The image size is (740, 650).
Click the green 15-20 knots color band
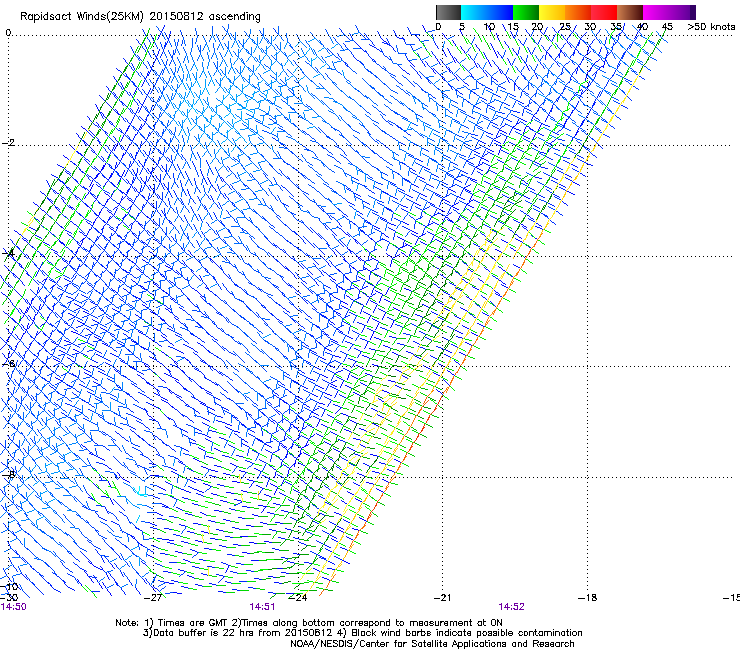[x=526, y=12]
